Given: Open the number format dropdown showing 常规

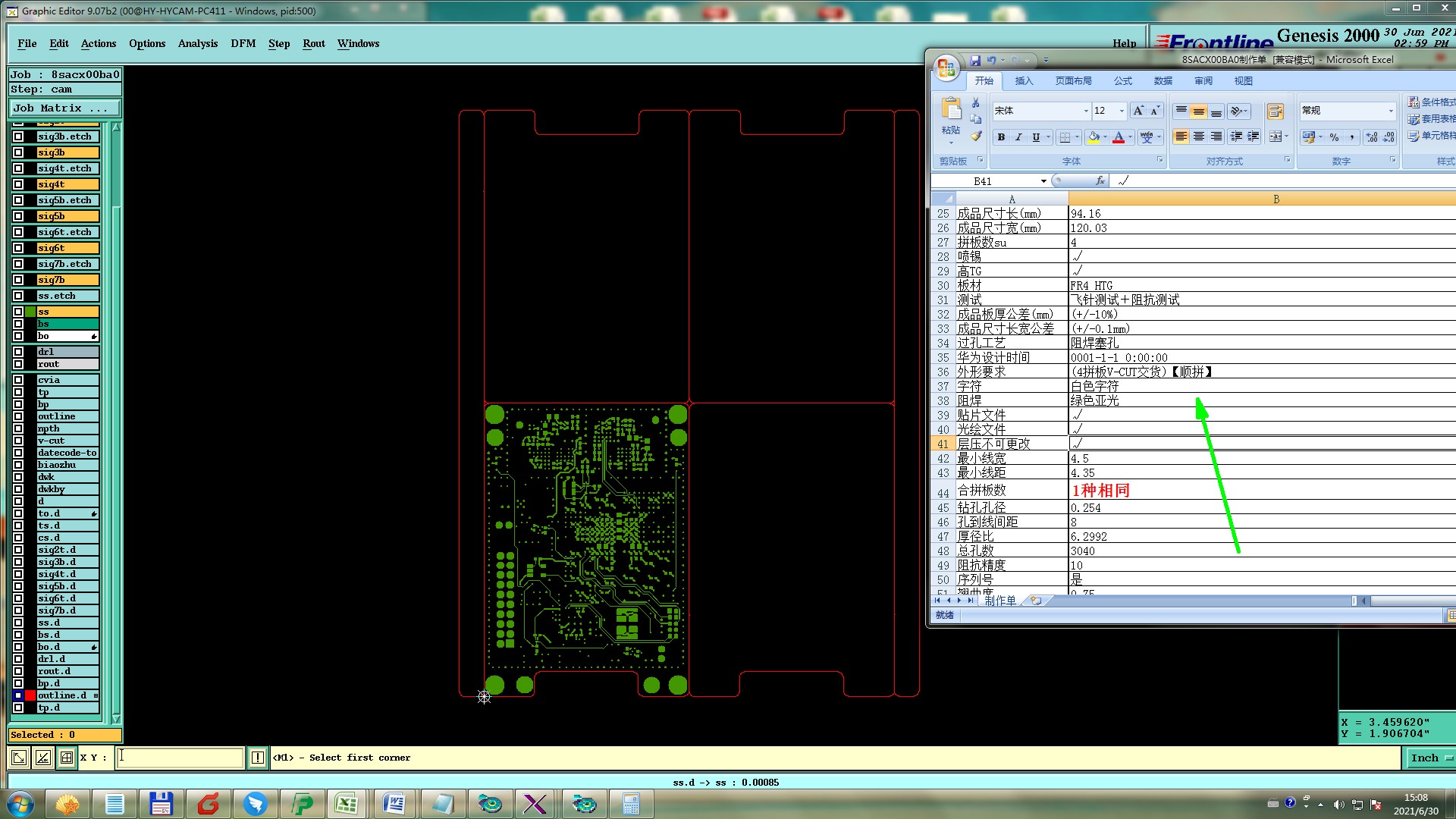Looking at the screenshot, I should point(1390,111).
